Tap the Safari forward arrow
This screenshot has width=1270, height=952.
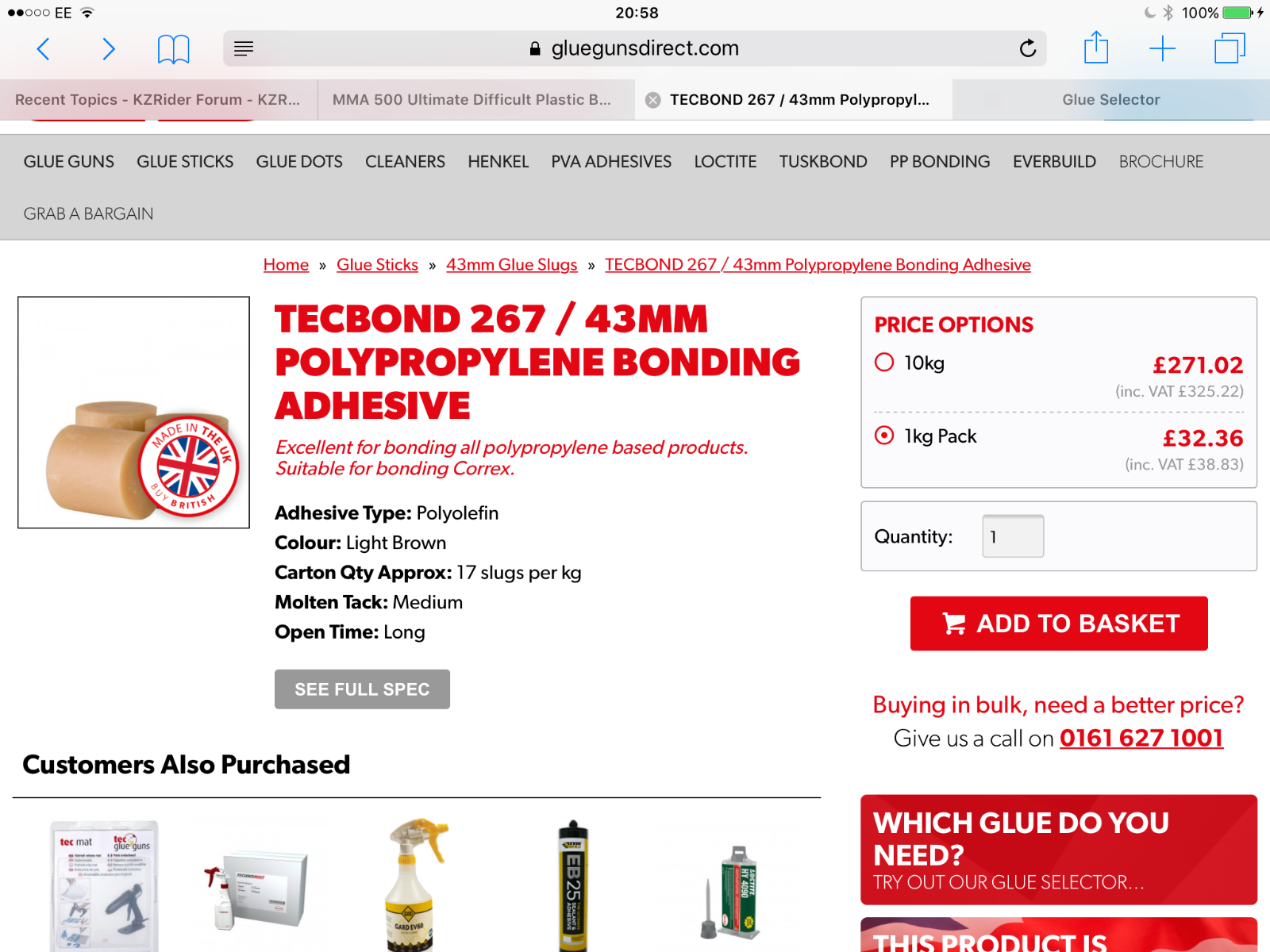[109, 49]
